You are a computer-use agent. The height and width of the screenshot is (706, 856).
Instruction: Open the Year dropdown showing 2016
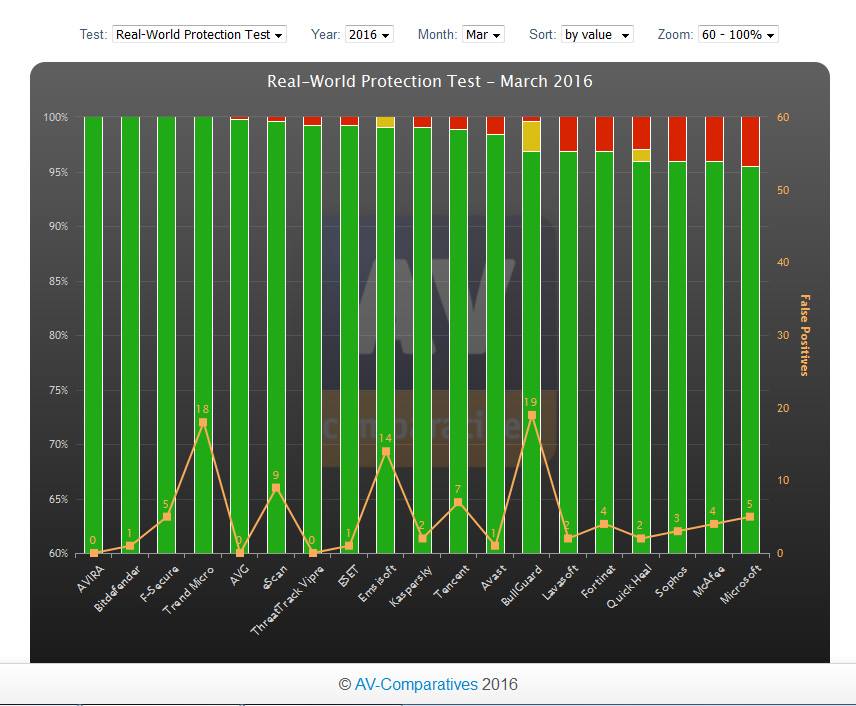point(369,34)
